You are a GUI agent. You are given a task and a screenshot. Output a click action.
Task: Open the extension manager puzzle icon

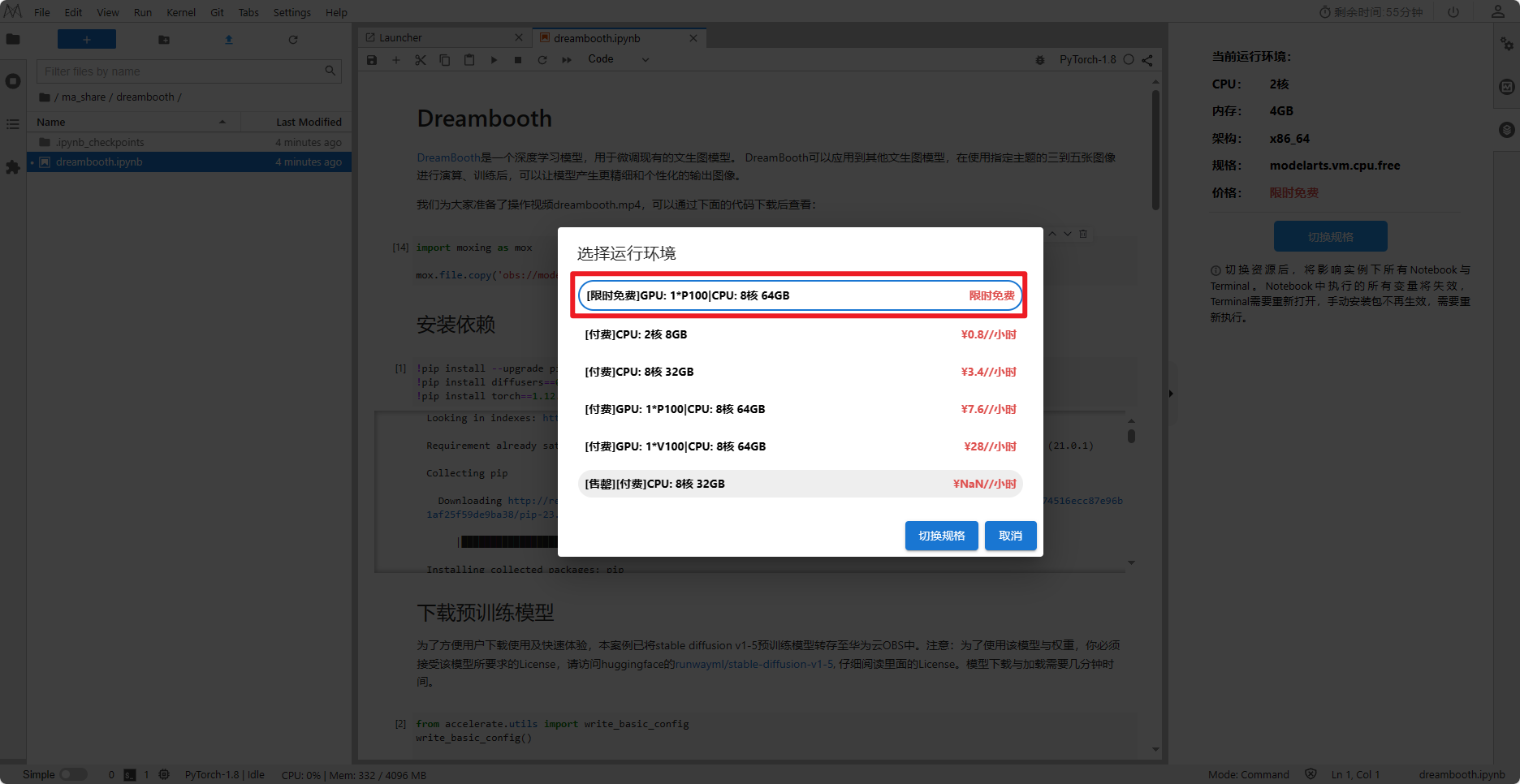click(x=13, y=167)
